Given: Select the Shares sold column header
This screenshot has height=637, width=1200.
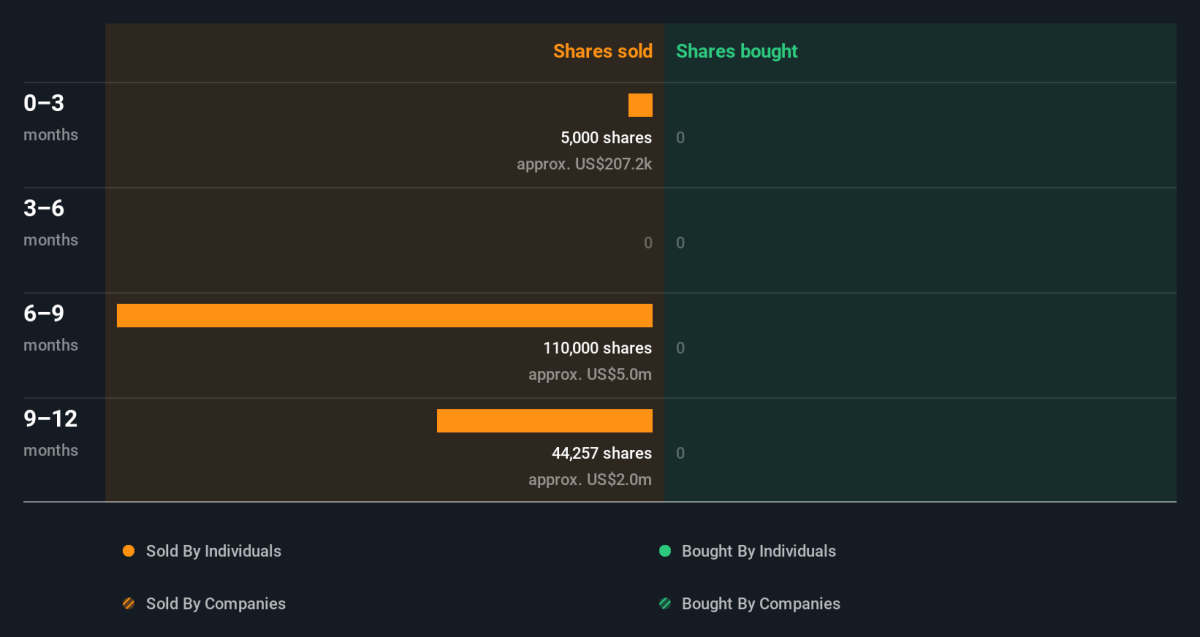Looking at the screenshot, I should tap(603, 51).
